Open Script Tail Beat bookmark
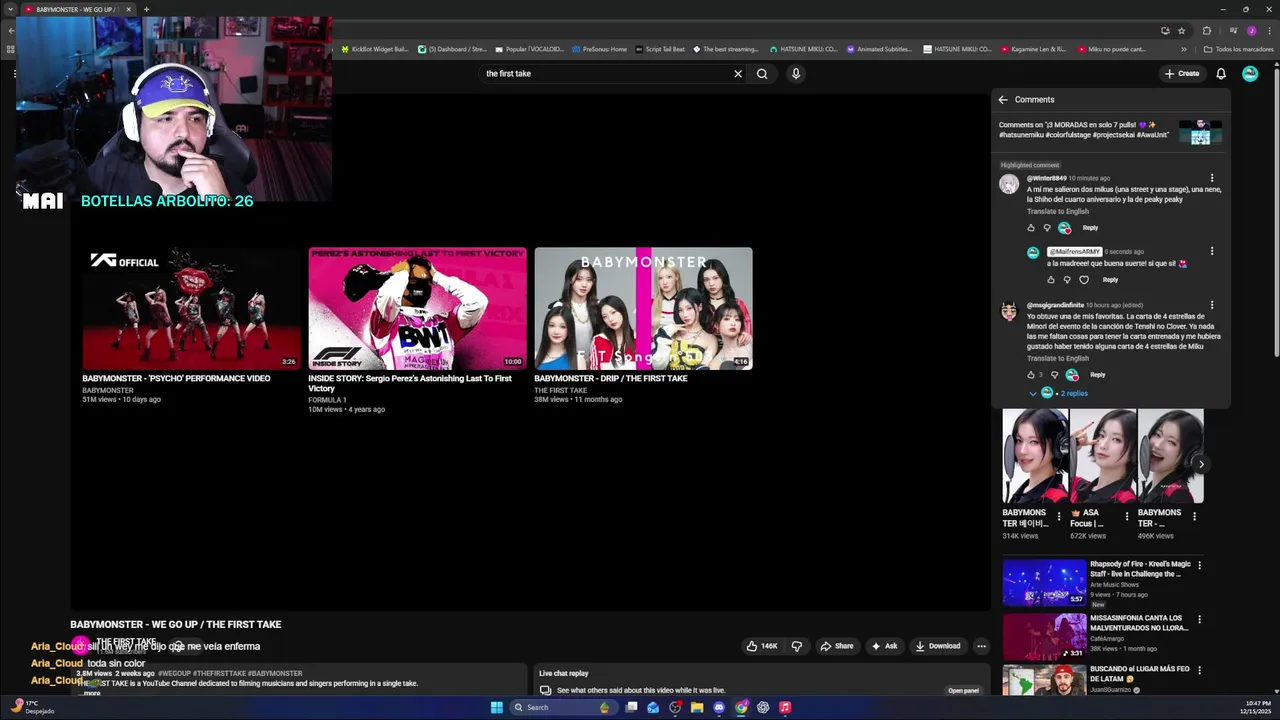The height and width of the screenshot is (720, 1280). [661, 49]
